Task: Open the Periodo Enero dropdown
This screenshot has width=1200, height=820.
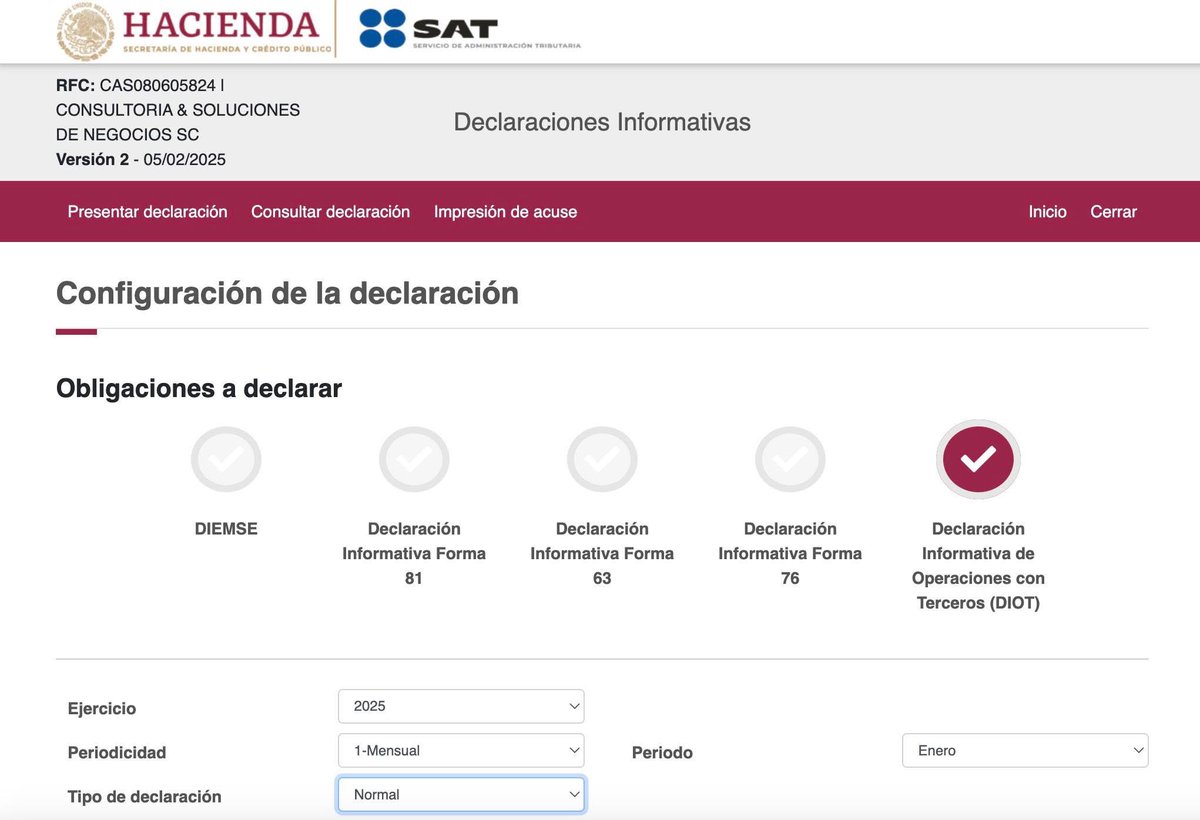Action: point(1025,750)
